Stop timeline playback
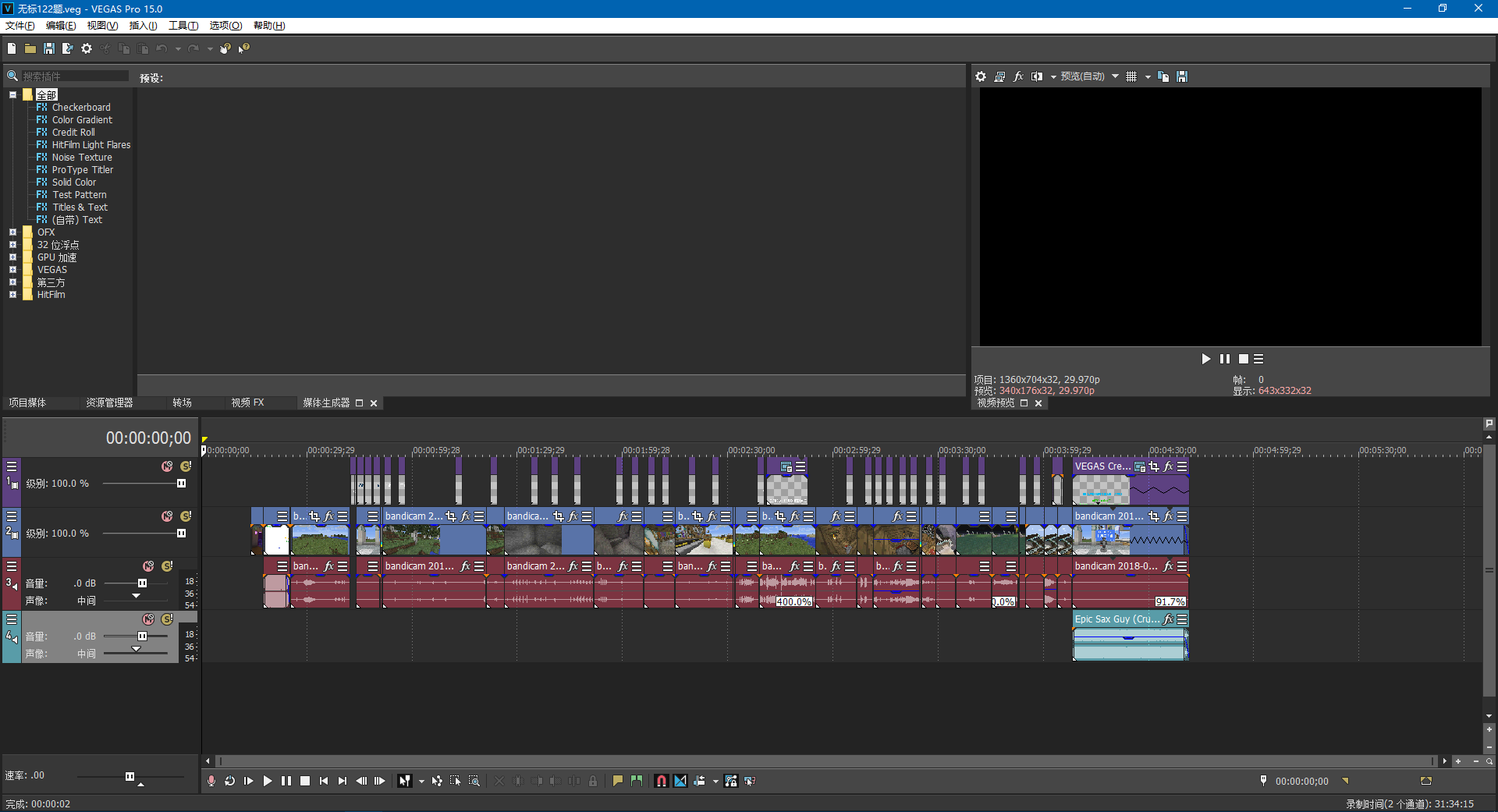The width and height of the screenshot is (1498, 812). [305, 781]
